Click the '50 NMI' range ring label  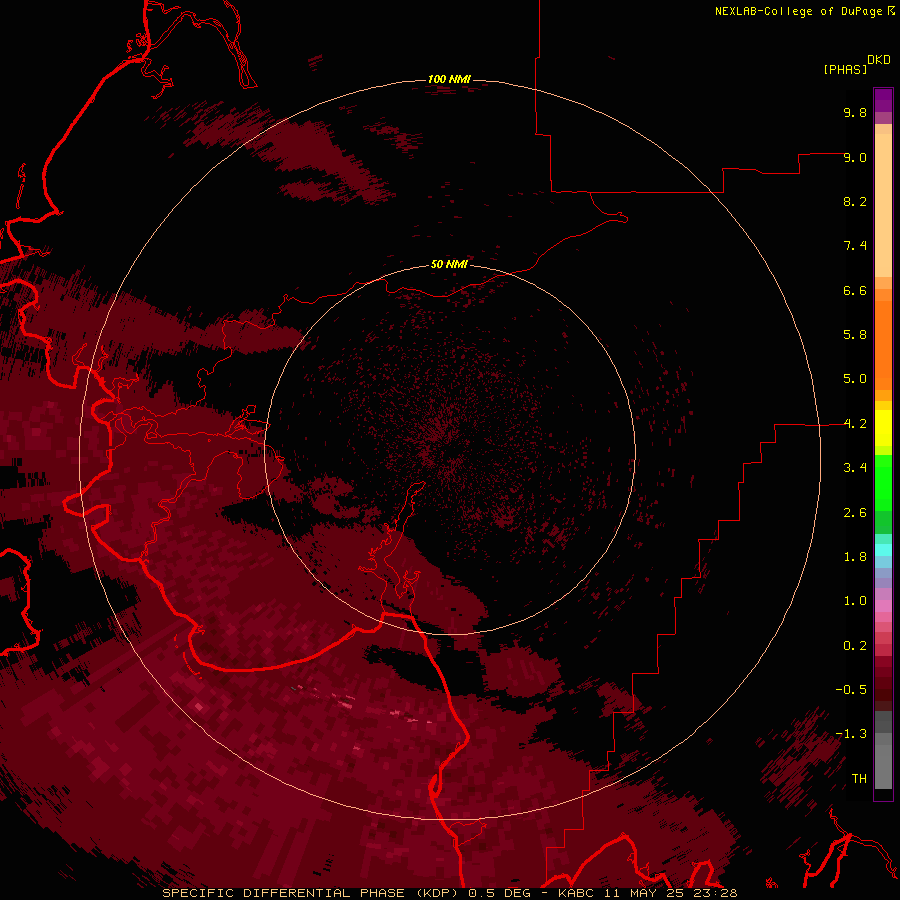coord(449,265)
